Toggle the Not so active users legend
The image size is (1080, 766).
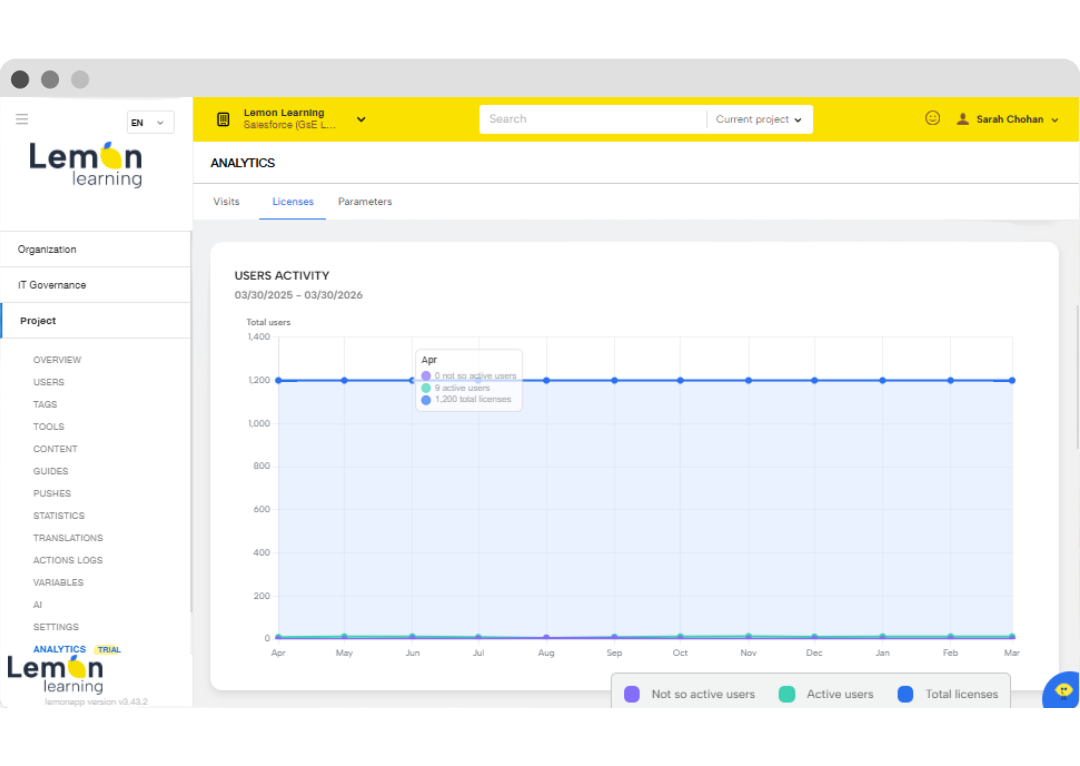[690, 694]
